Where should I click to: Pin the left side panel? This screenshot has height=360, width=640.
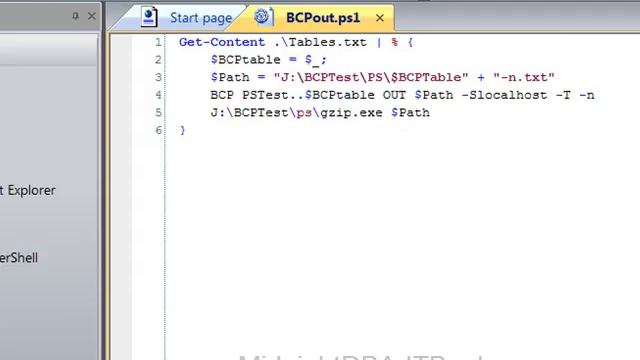tap(76, 16)
